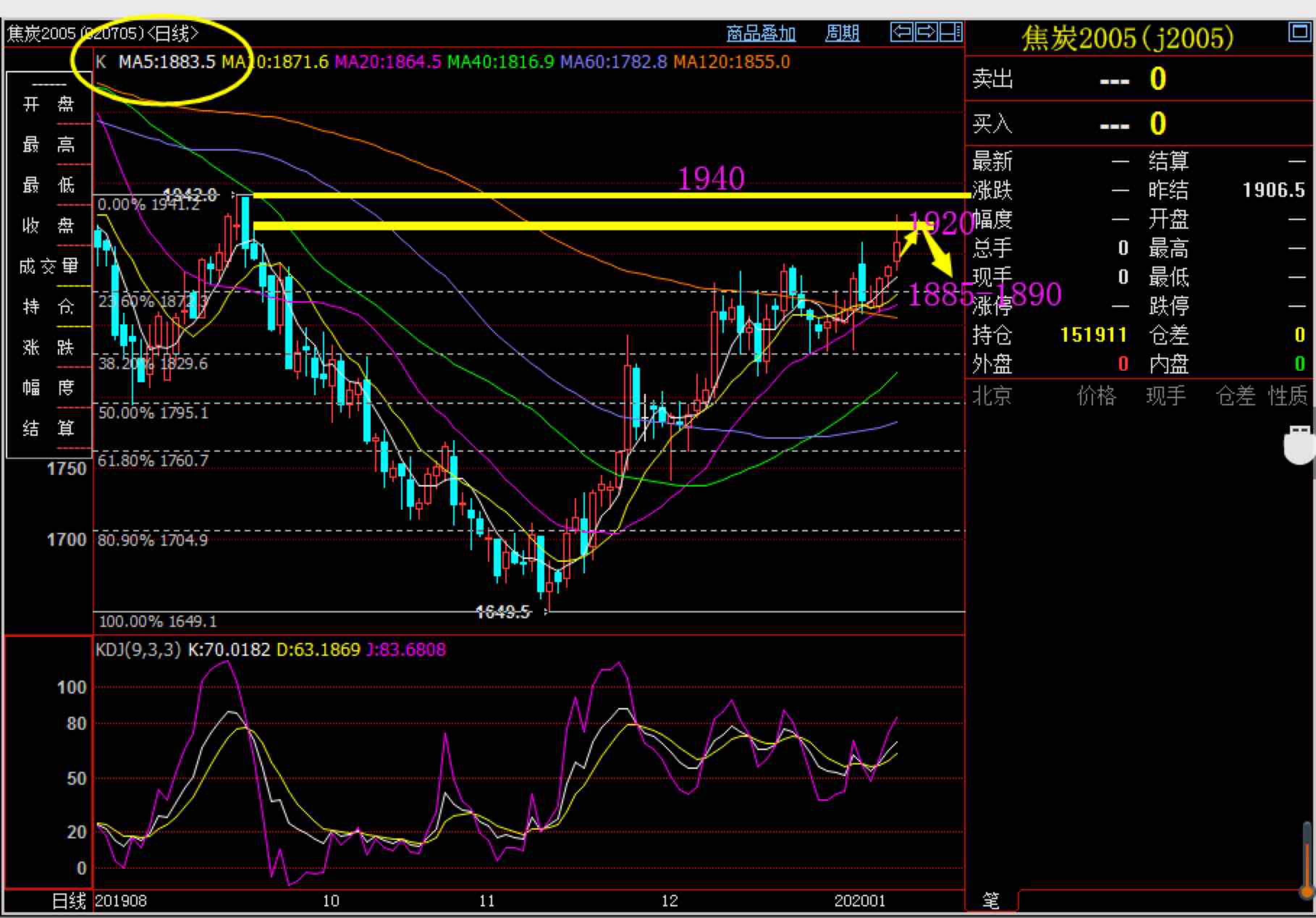This screenshot has height=918, width=1316.
Task: Click the 1750 price axis label
Action: coord(67,469)
